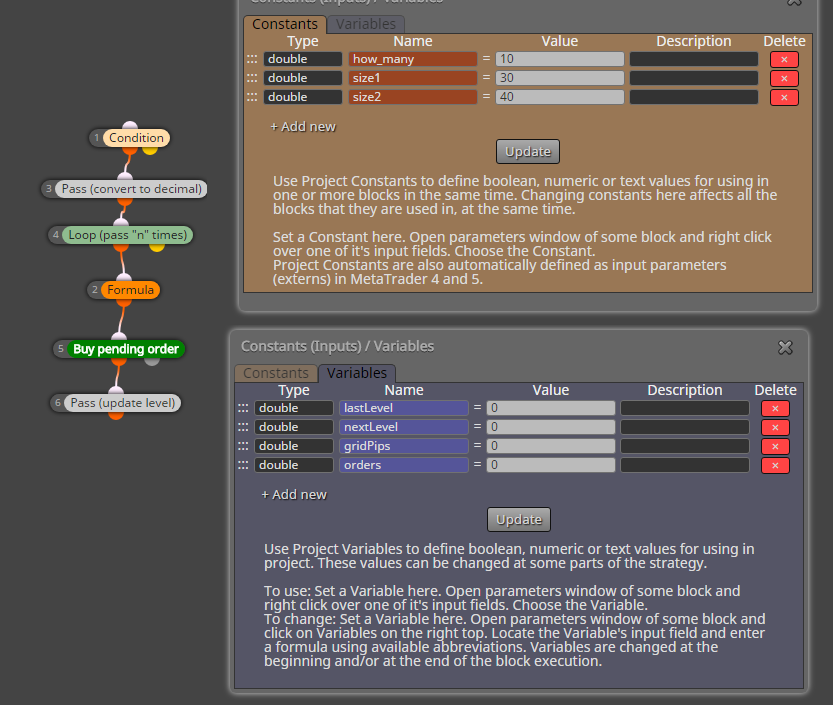
Task: Click Update button in Constants panel
Action: coord(528,152)
